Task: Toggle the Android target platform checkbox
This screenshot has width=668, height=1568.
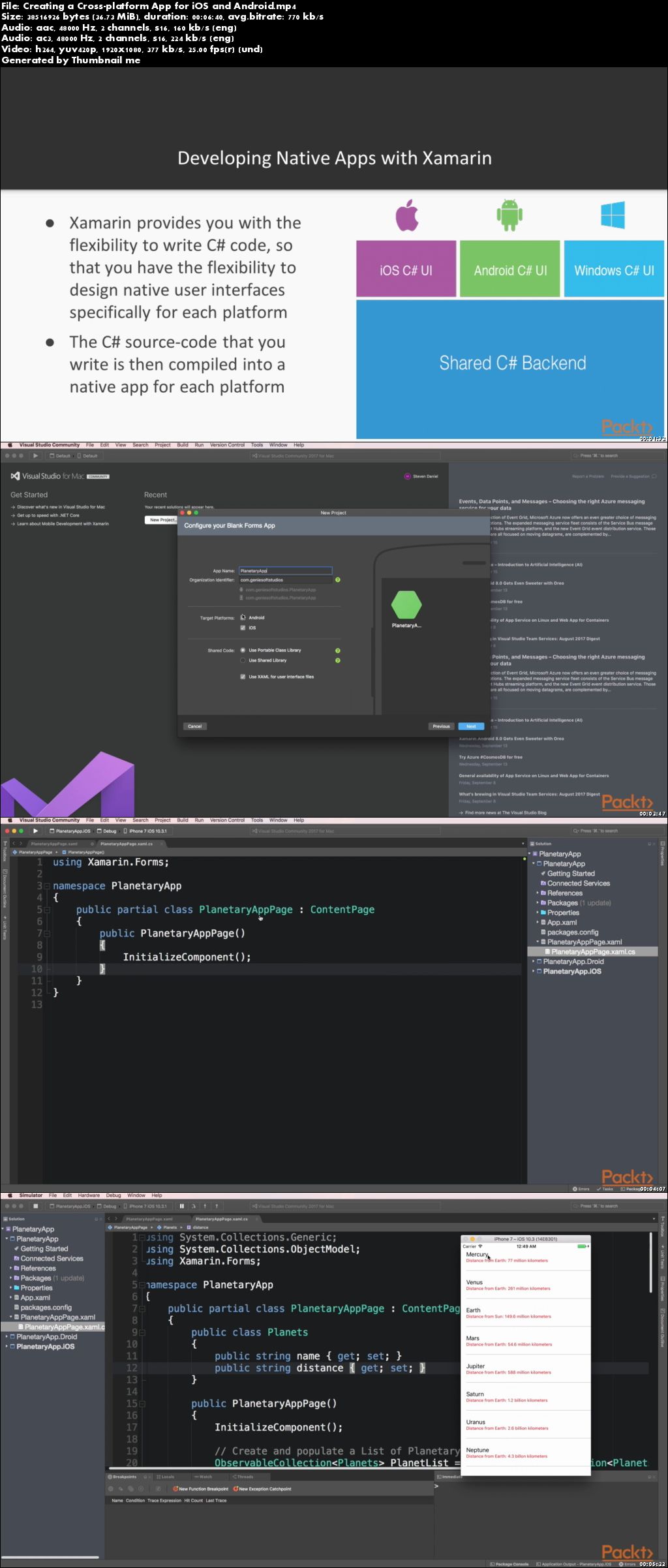Action: [243, 617]
